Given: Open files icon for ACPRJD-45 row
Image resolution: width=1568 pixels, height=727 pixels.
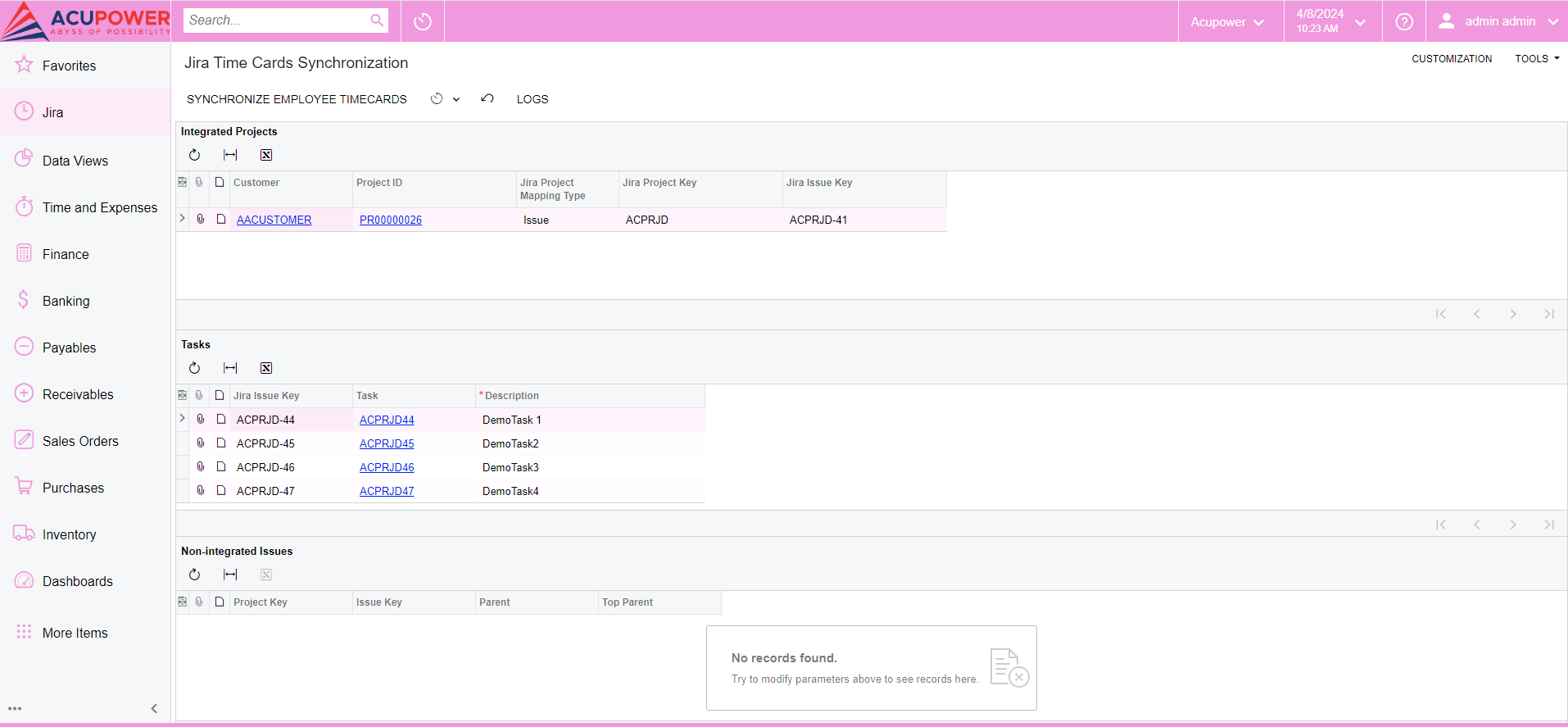Looking at the screenshot, I should [x=201, y=443].
